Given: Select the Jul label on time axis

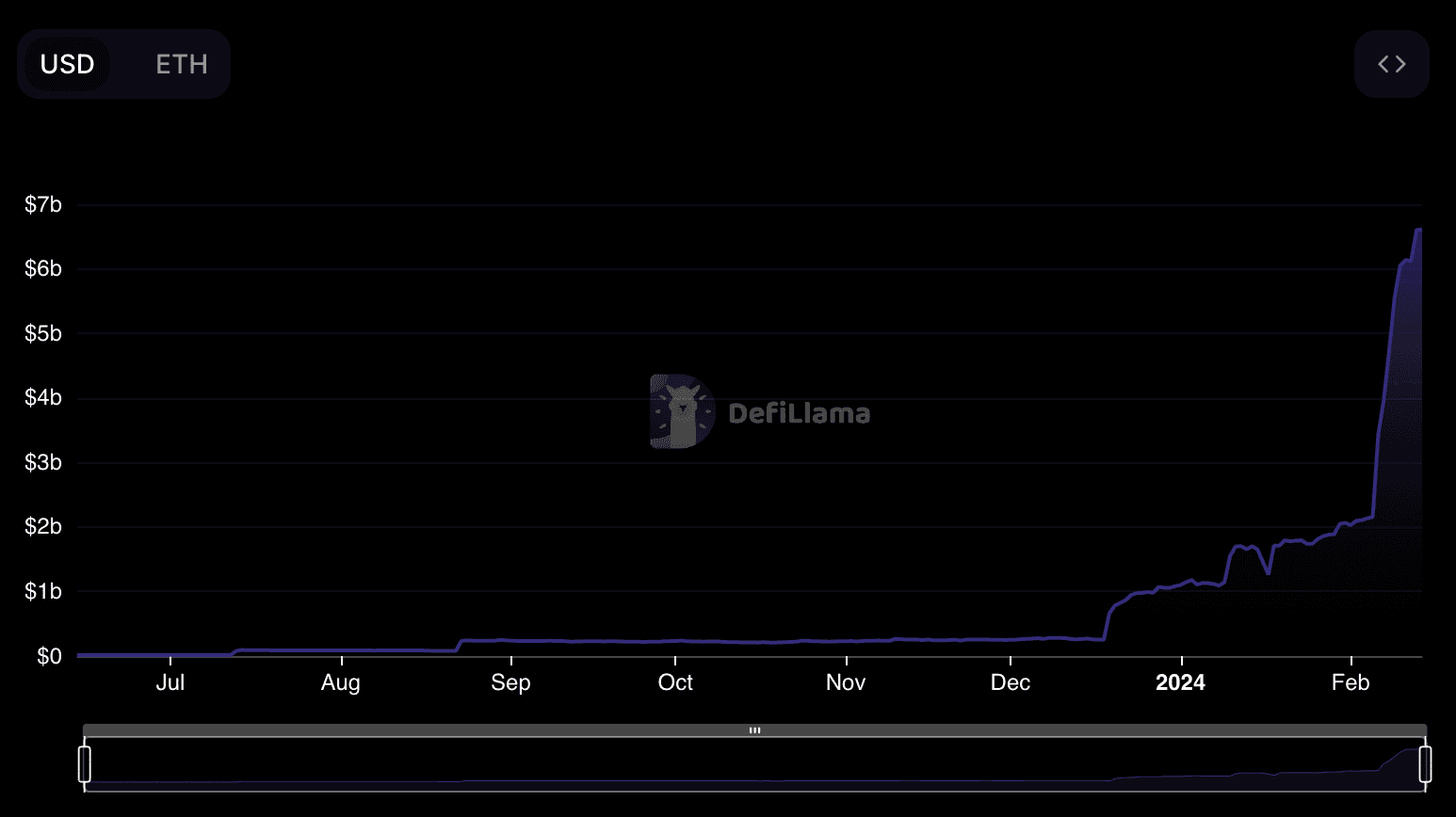Looking at the screenshot, I should pyautogui.click(x=170, y=682).
